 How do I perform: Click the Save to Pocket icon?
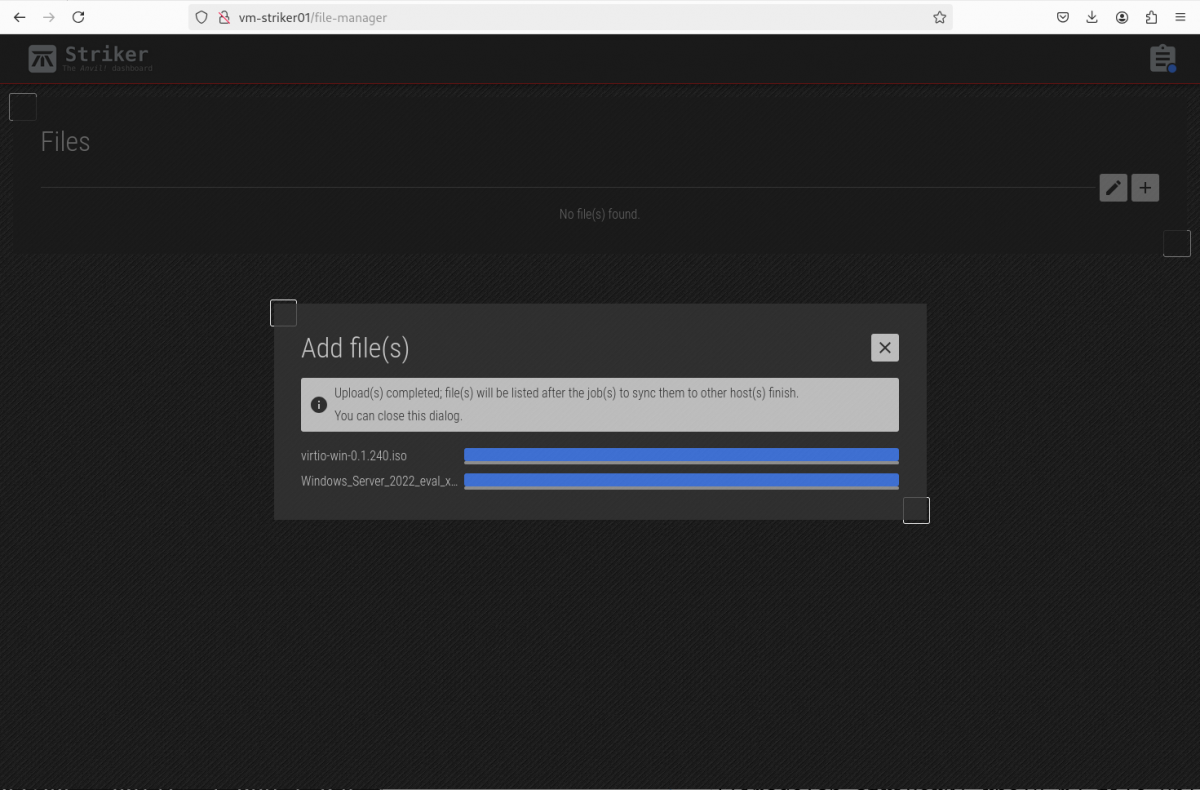(1063, 17)
